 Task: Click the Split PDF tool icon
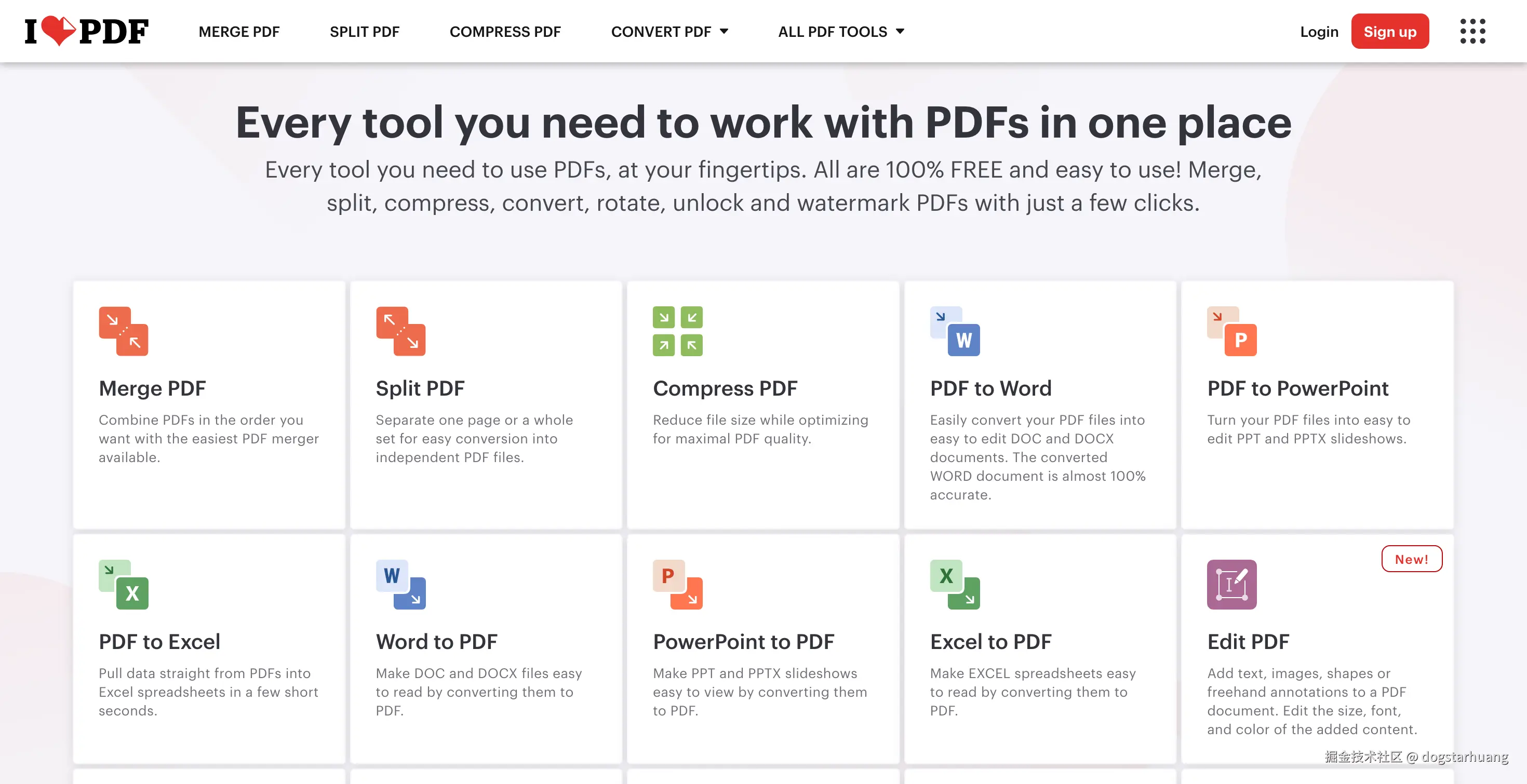(x=401, y=331)
